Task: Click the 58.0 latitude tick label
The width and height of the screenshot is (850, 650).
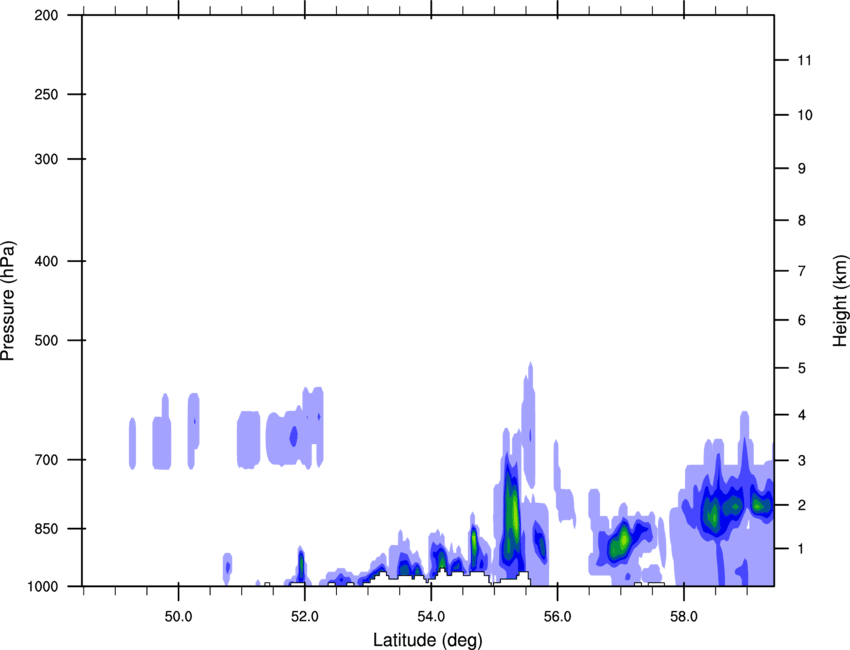Action: [x=684, y=617]
